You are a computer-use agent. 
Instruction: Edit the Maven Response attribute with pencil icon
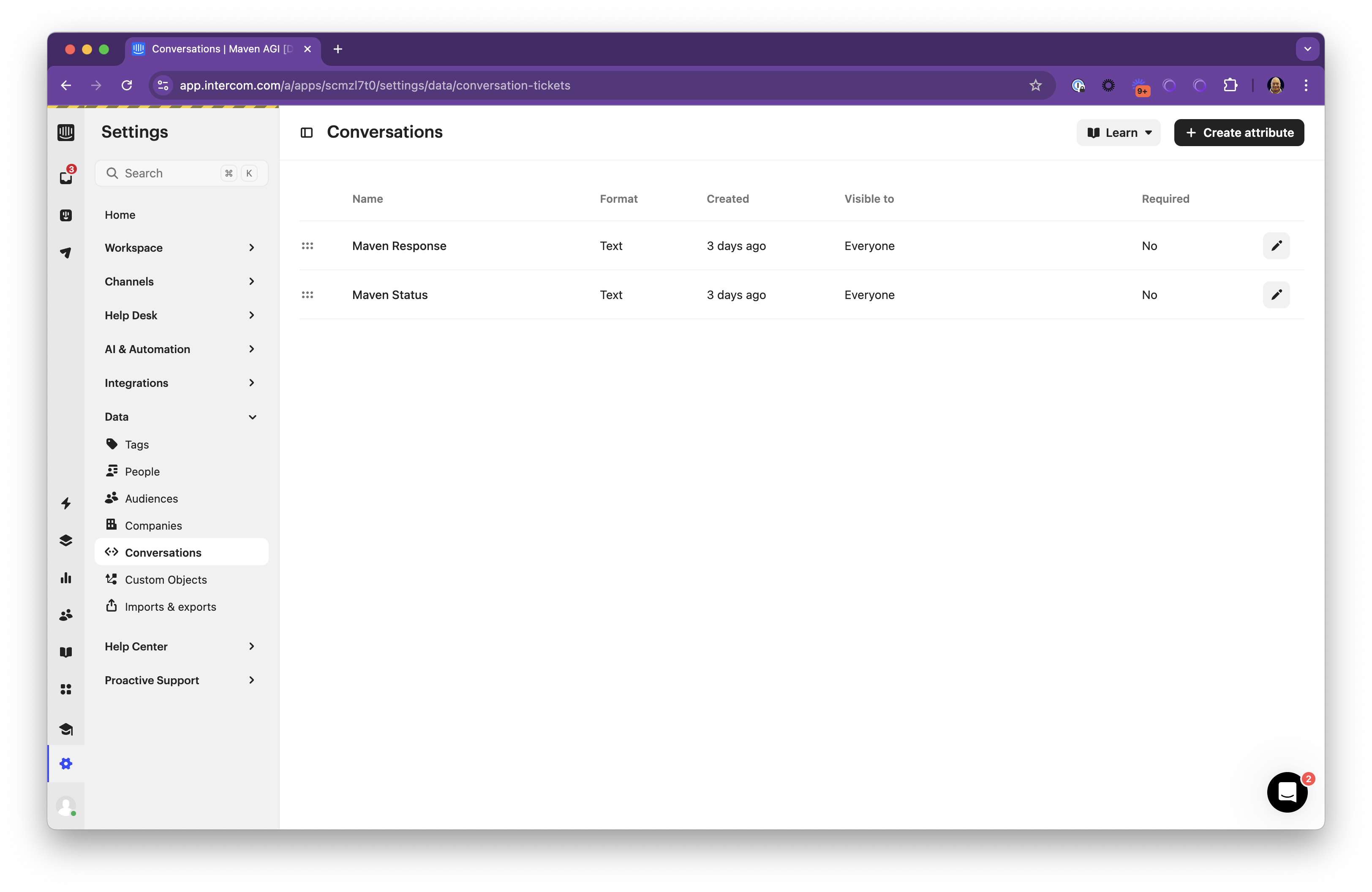1276,245
